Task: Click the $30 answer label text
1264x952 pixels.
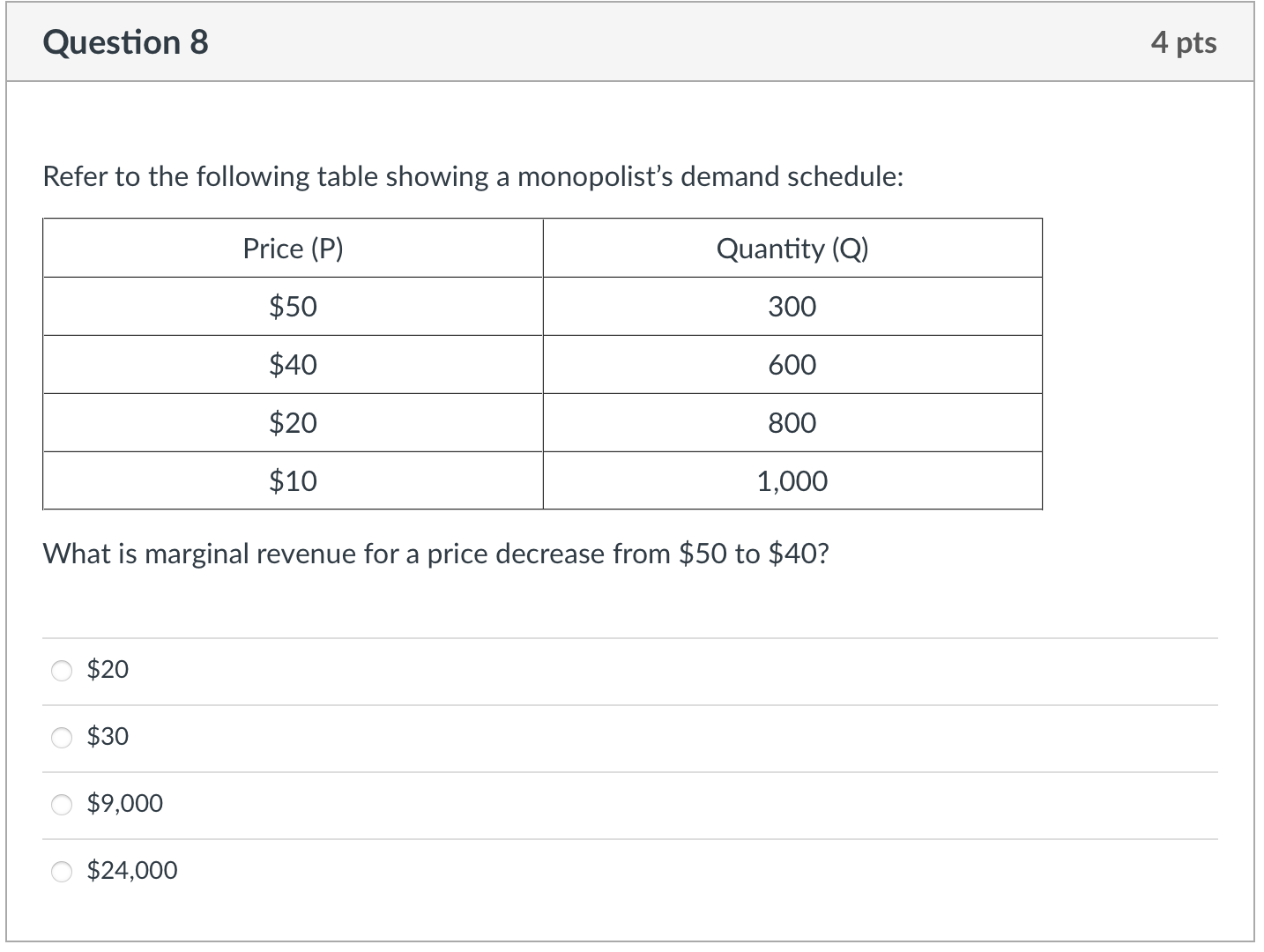Action: click(x=108, y=737)
